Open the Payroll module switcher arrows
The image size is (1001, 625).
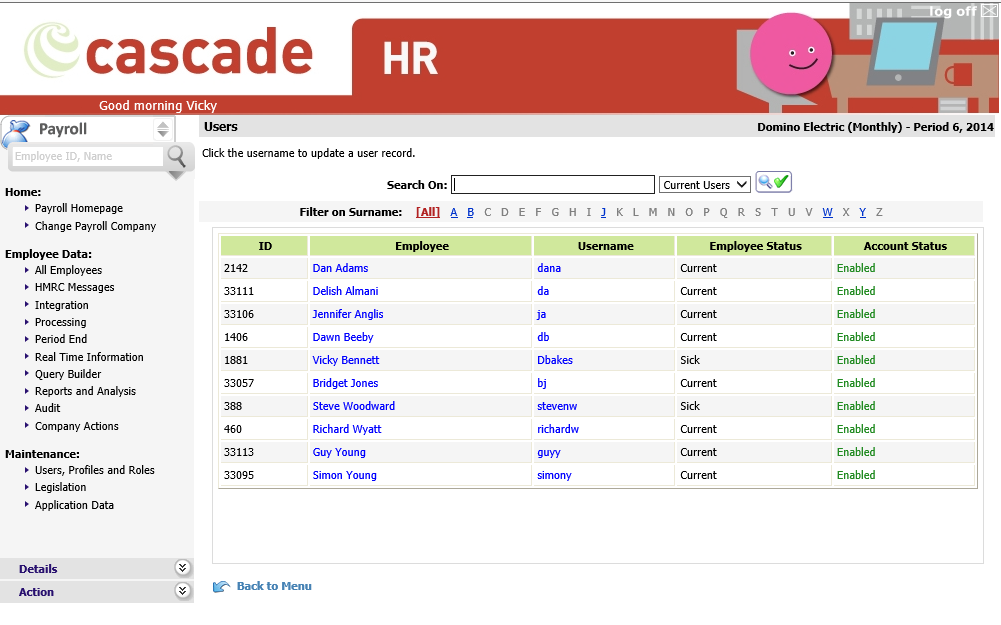click(163, 129)
